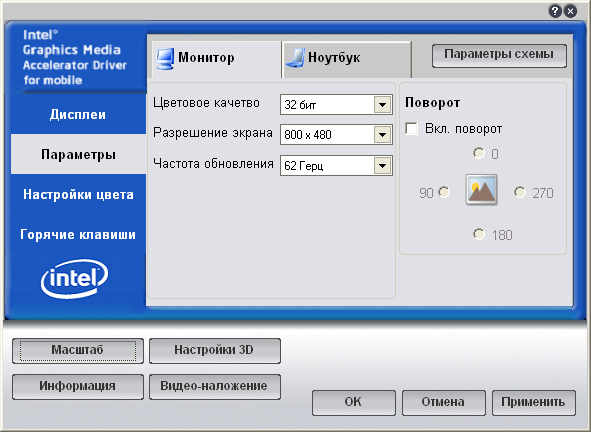Select the 180 degrees rotation radio
The width and height of the screenshot is (591, 432).
[x=479, y=234]
